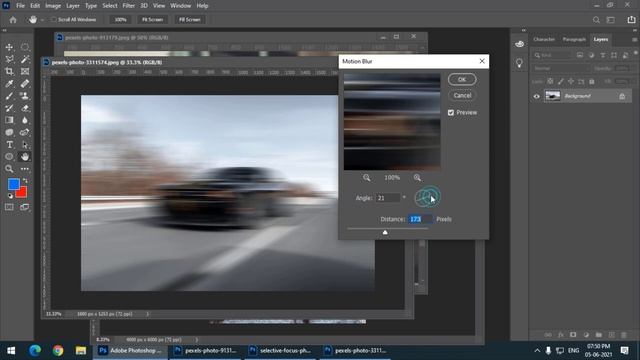640x360 pixels.
Task: Zoom out the Motion Blur preview
Action: click(367, 178)
